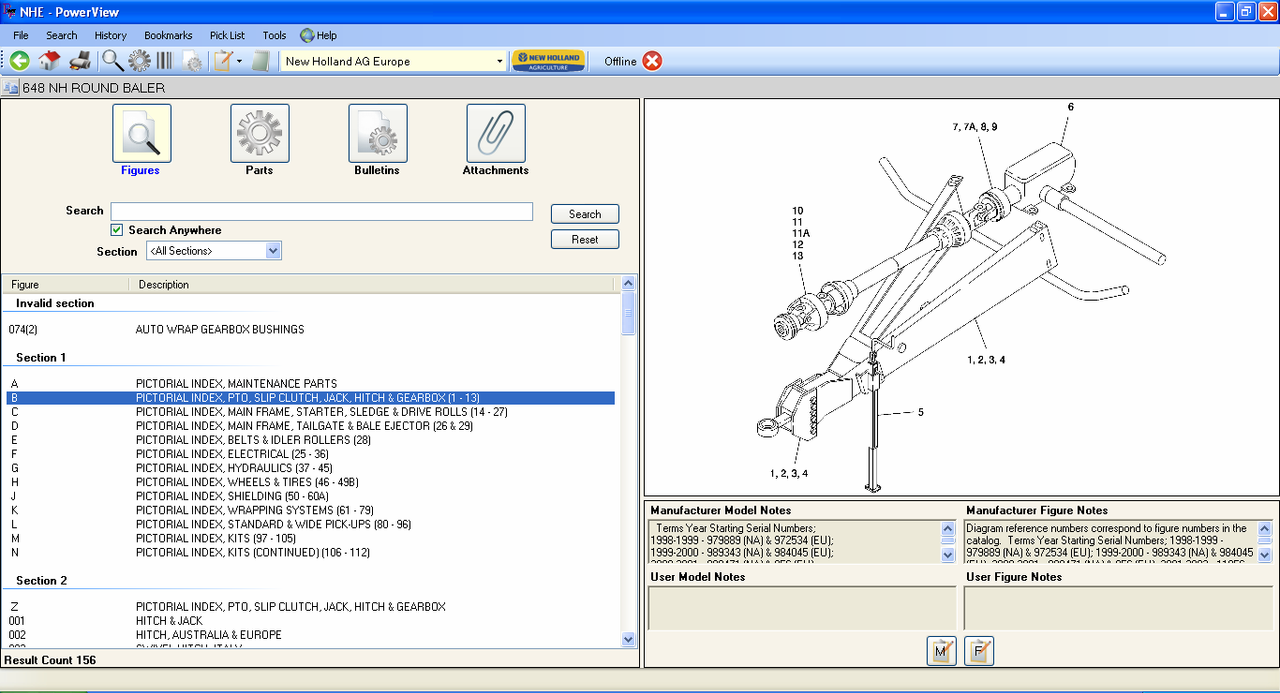
Task: Select PICTORIAL INDEX, MAINTENANCE PARTS row
Action: point(311,384)
